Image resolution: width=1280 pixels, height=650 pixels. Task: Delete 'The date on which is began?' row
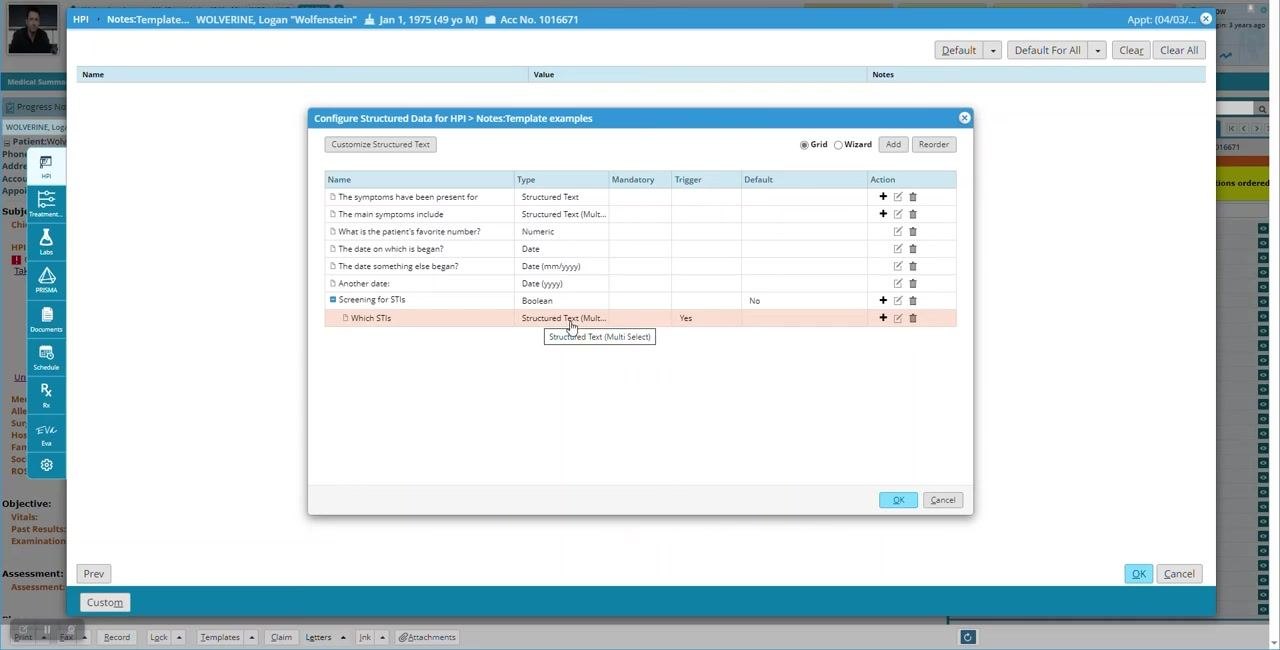click(913, 249)
